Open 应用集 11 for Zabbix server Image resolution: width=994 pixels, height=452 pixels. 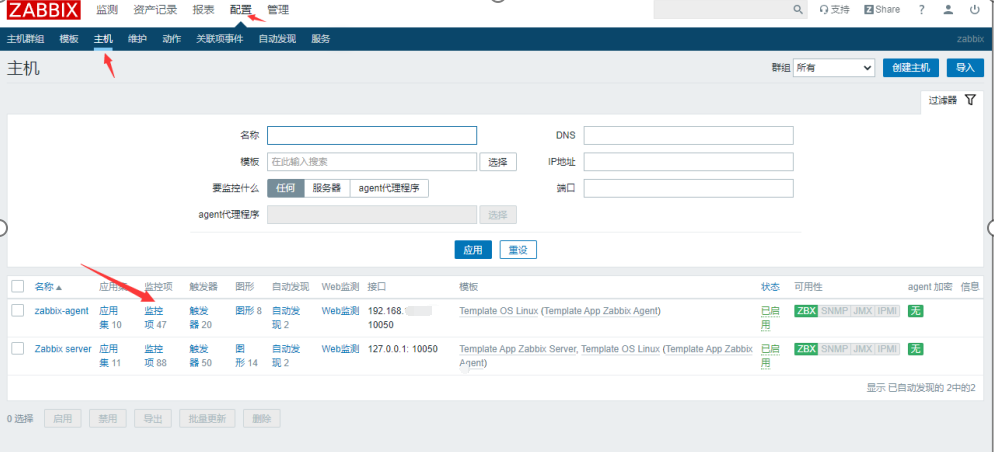click(110, 356)
